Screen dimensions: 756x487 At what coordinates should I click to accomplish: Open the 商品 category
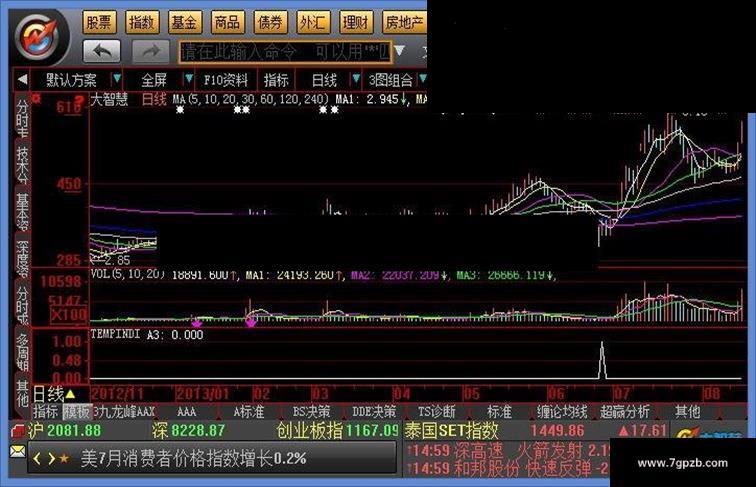tap(228, 22)
